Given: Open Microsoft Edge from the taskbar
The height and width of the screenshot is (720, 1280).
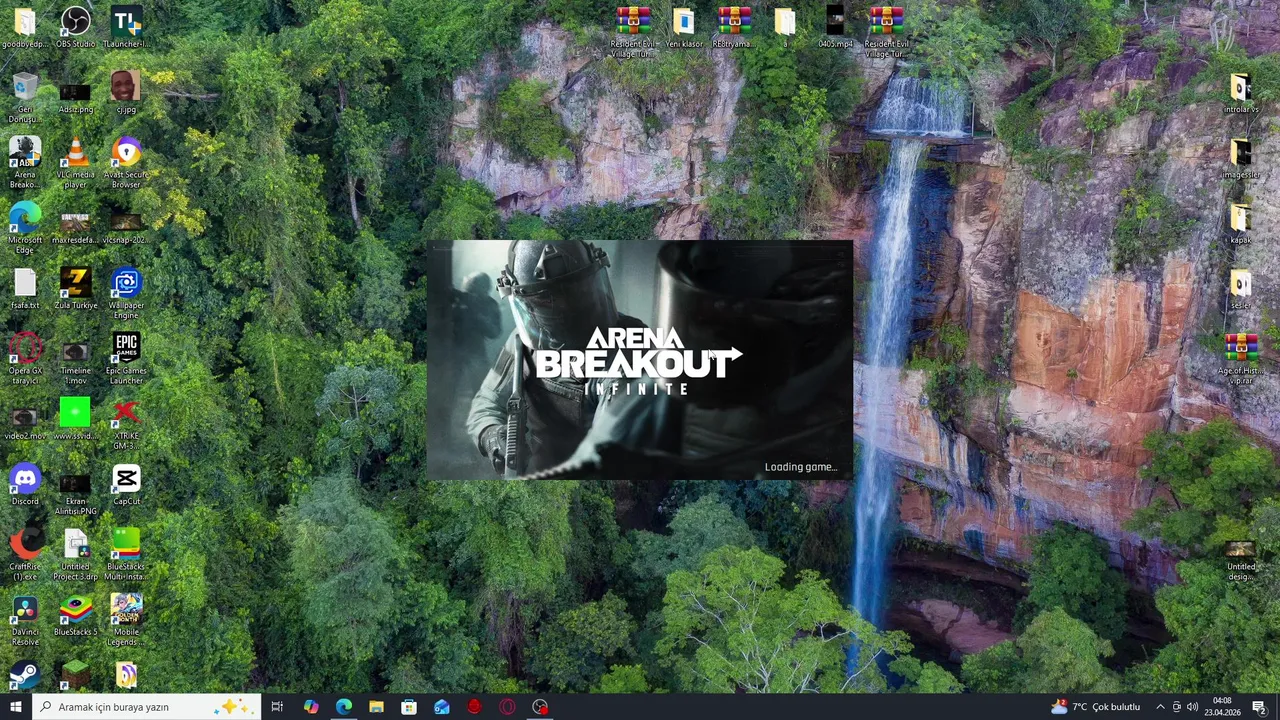Looking at the screenshot, I should 344,707.
